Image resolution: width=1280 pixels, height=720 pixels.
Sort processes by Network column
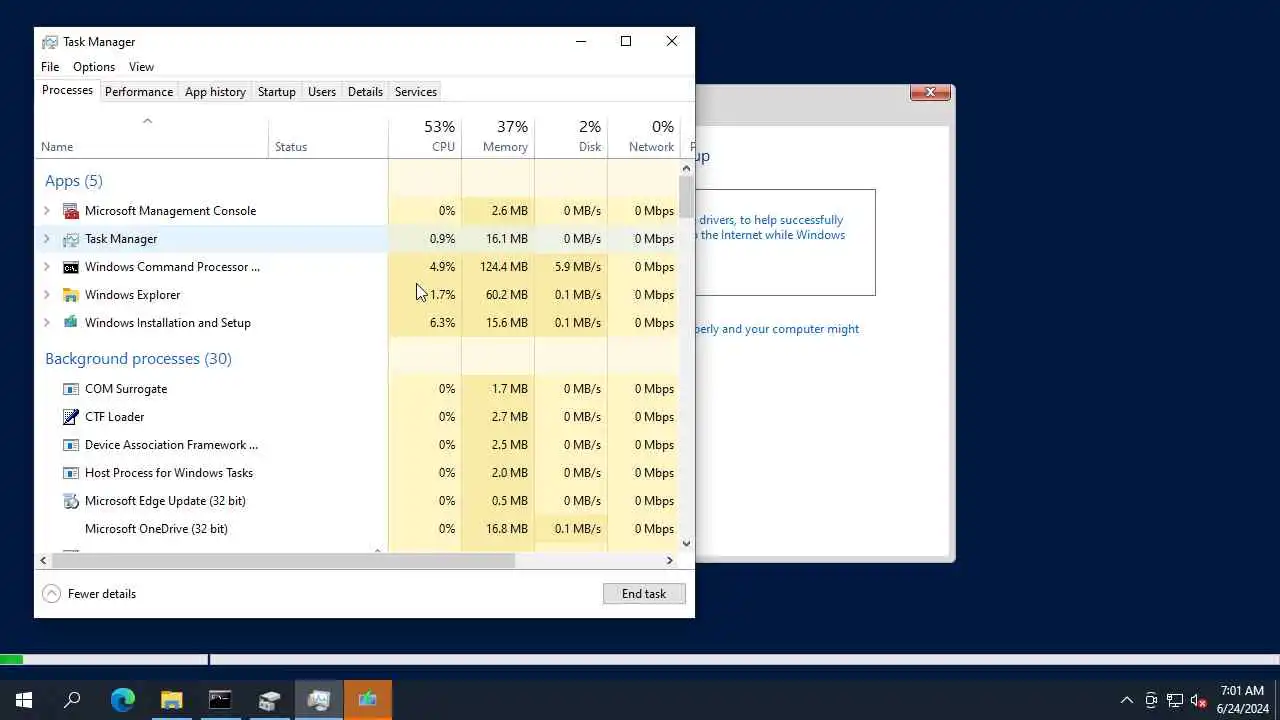(644, 137)
